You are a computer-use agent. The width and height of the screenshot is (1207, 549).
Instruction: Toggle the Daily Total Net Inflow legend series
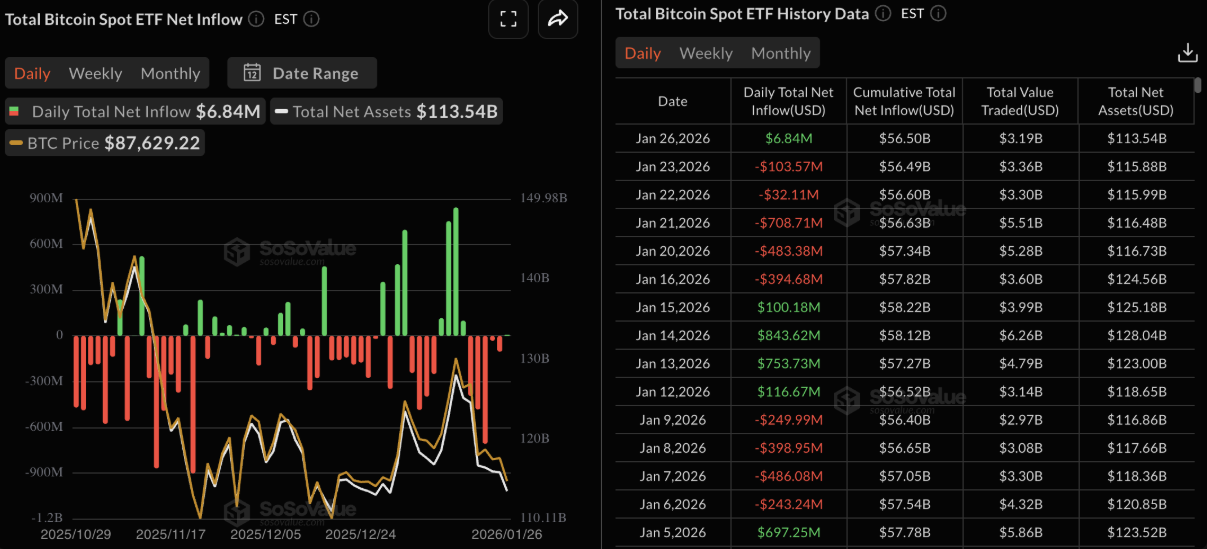tap(134, 111)
